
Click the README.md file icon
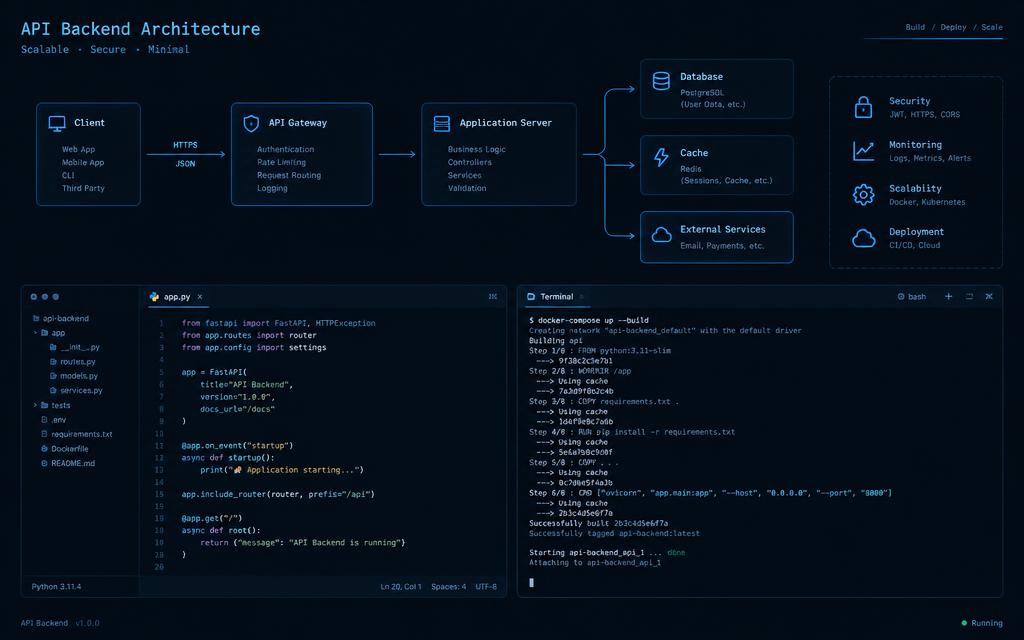44,463
